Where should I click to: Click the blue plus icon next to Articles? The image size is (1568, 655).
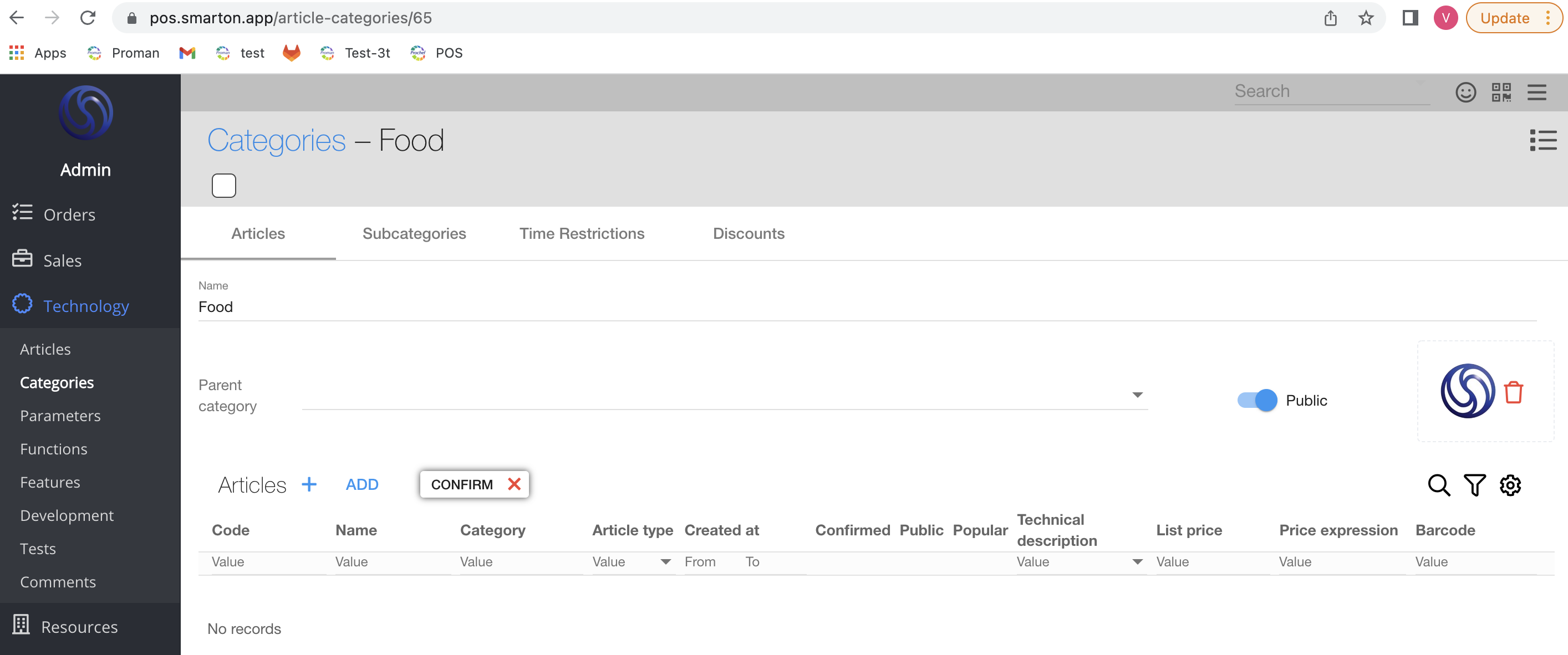coord(309,484)
